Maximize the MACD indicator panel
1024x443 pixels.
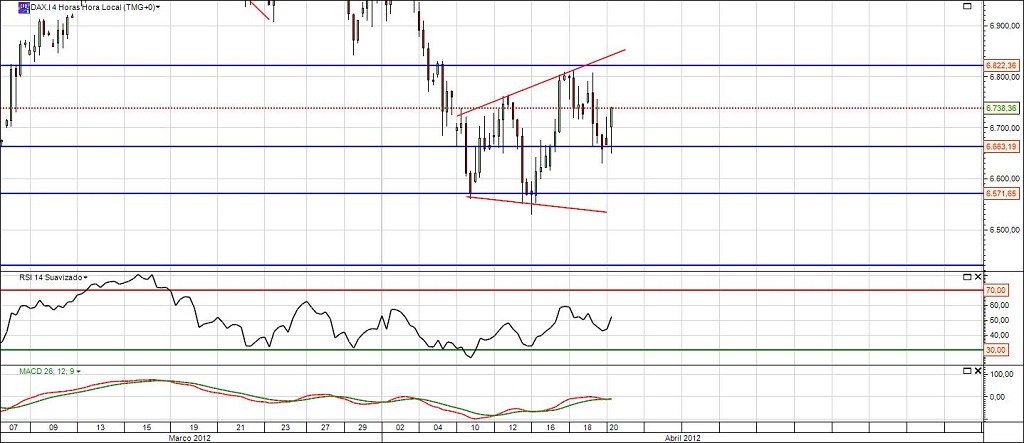click(x=967, y=370)
